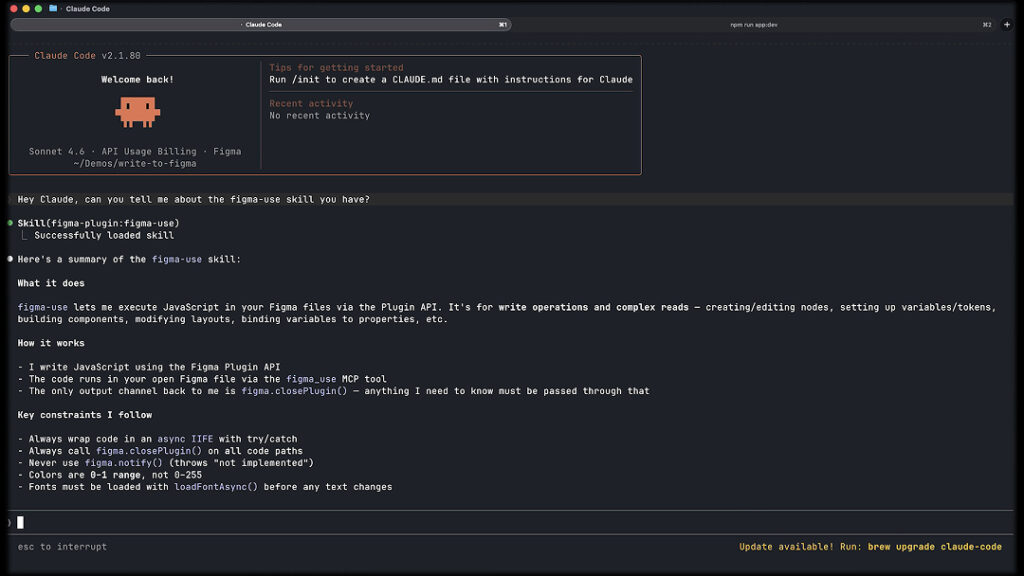Click the prompt chevron at input line
The image size is (1024, 576).
(x=9, y=522)
